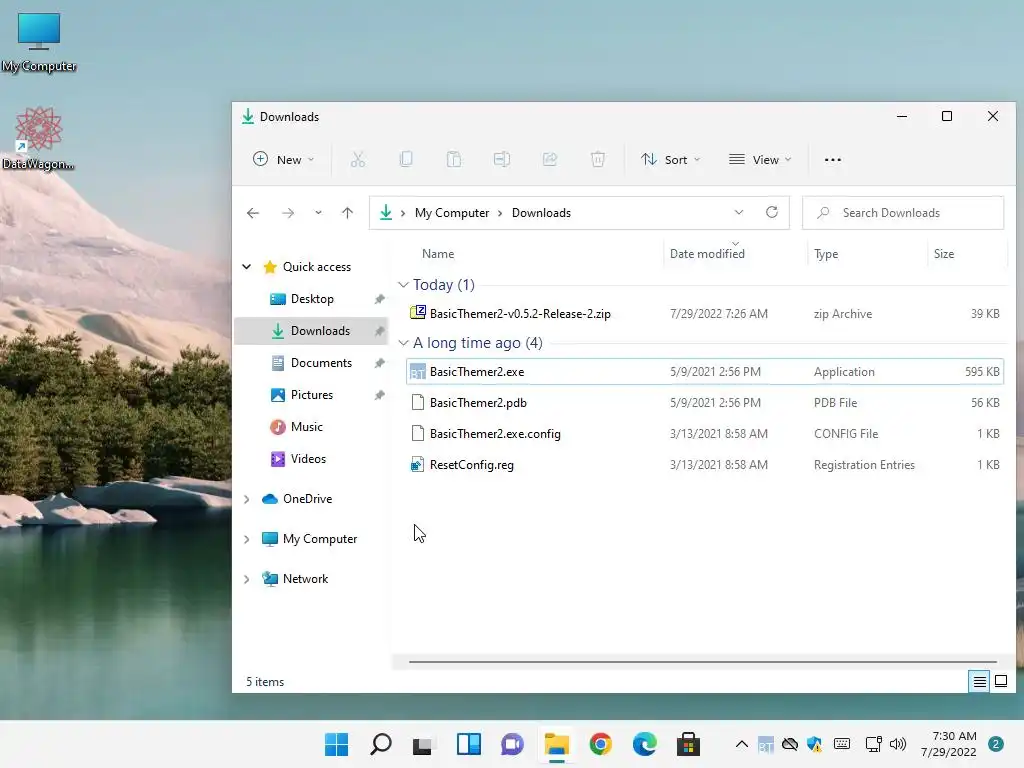Open the Sort dropdown
1024x768 pixels.
pyautogui.click(x=671, y=159)
